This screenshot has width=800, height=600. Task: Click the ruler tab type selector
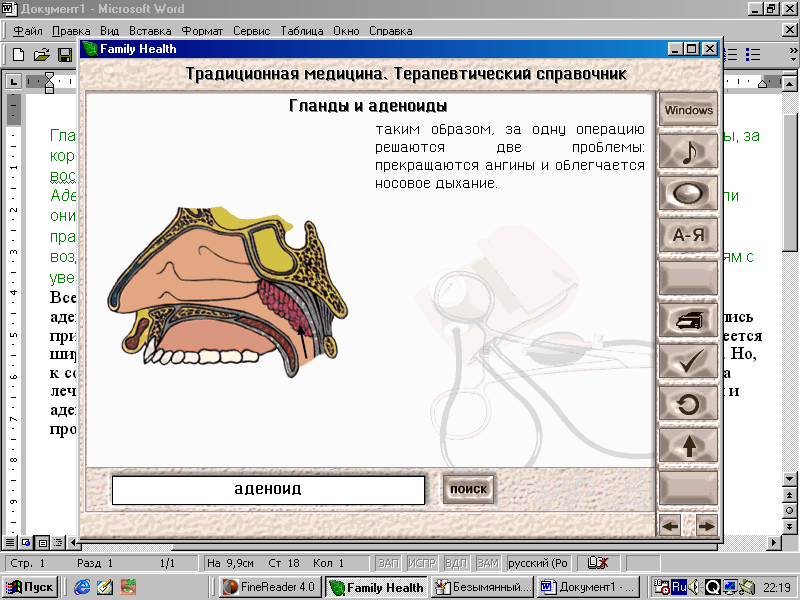[x=14, y=82]
